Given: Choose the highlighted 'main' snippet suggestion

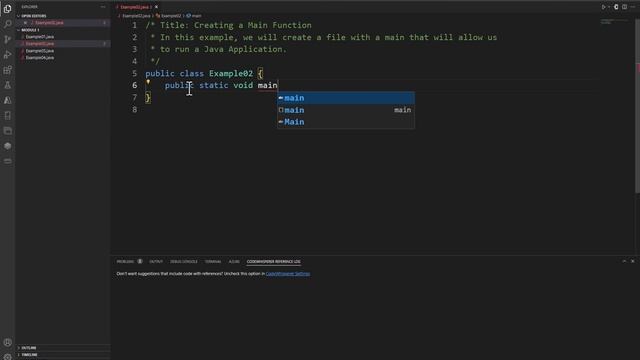Looking at the screenshot, I should 346,98.
